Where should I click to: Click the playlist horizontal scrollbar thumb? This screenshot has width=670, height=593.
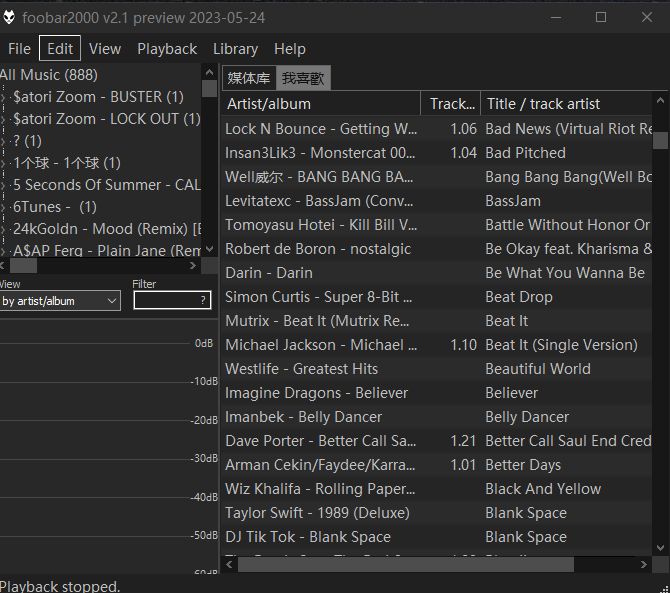point(406,564)
